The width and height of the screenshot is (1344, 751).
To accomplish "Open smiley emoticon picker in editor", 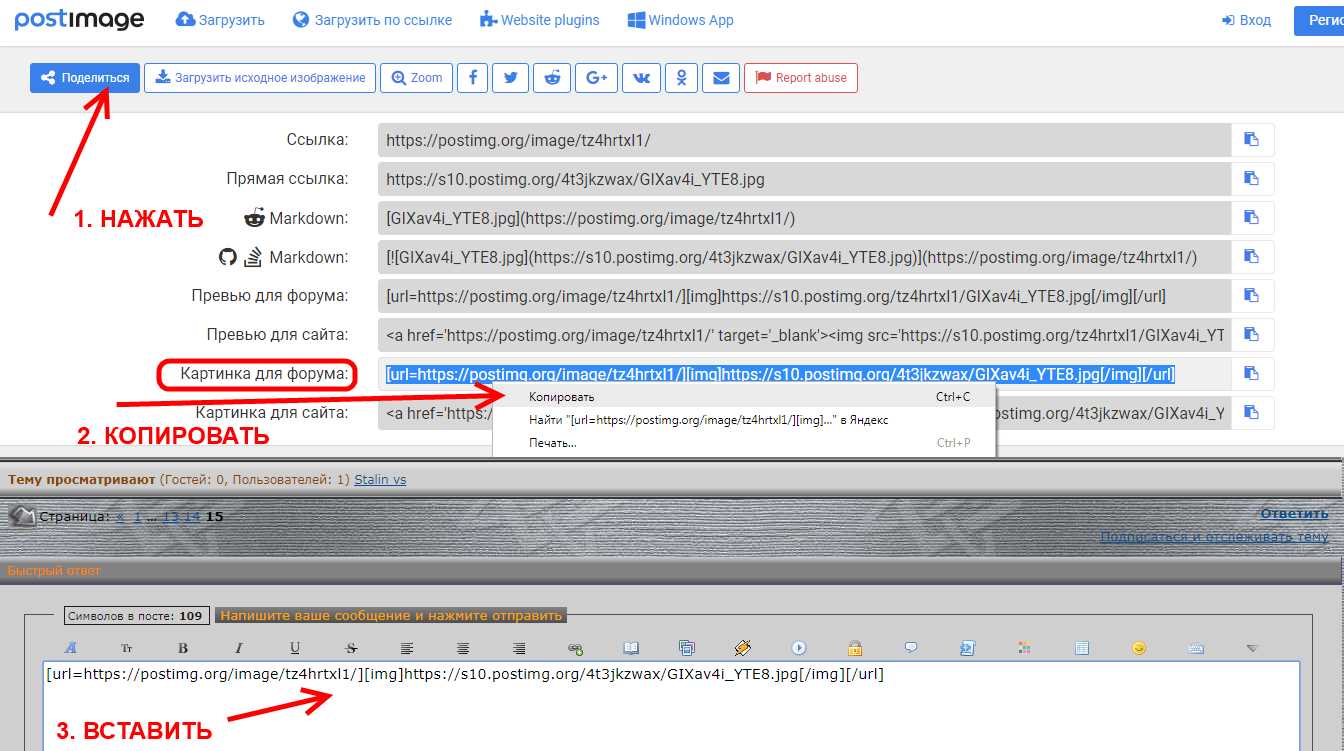I will click(x=1139, y=648).
